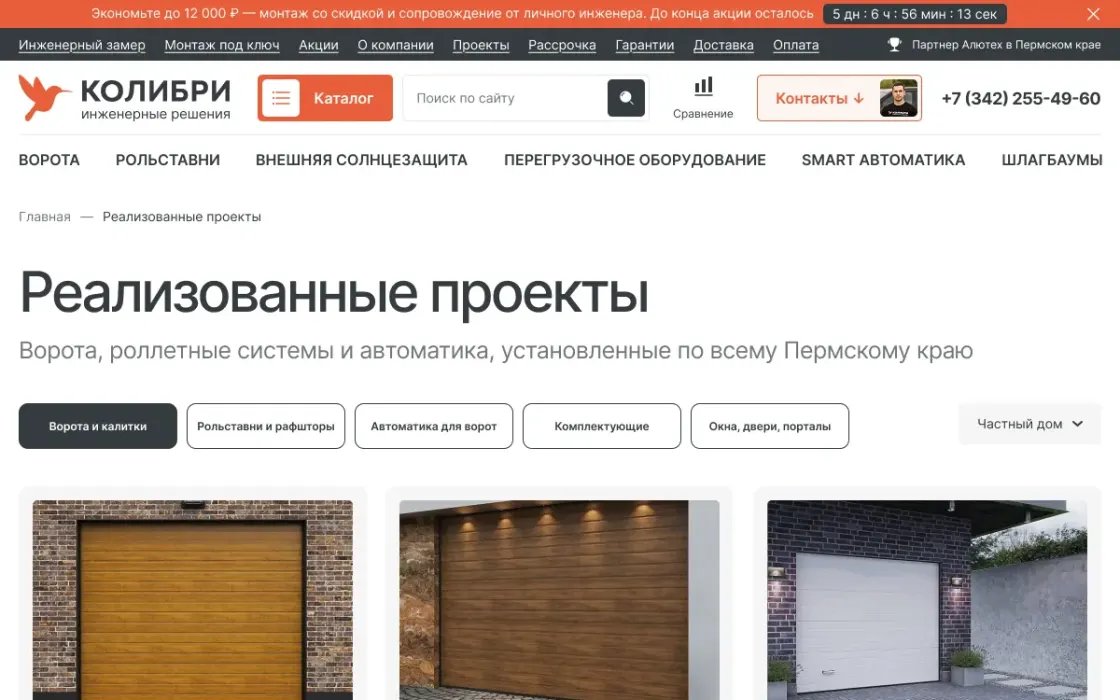Viewport: 1120px width, 700px height.
Task: Open Рассрочка link
Action: (562, 45)
